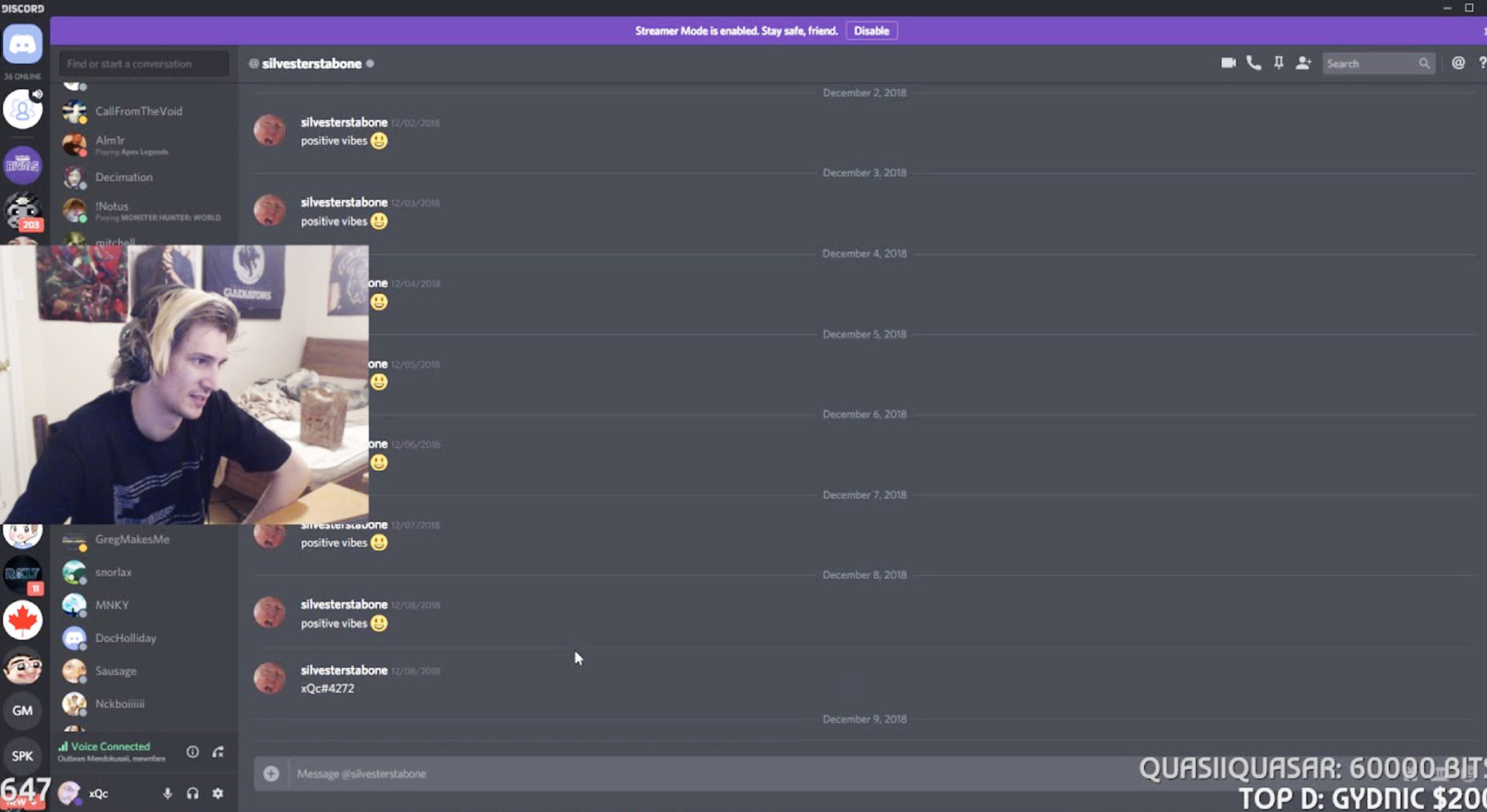
Task: Mute microphone in user panel
Action: click(x=167, y=793)
